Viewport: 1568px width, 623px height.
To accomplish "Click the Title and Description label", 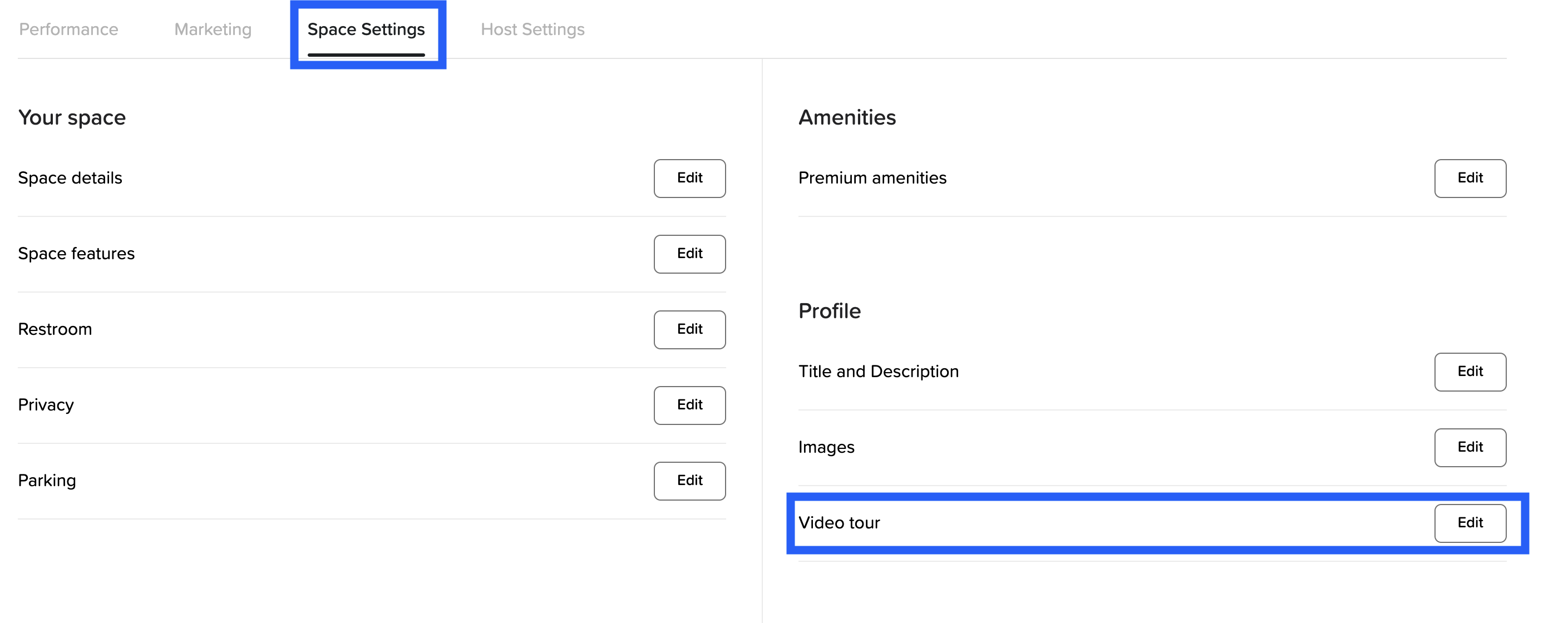I will [x=877, y=372].
